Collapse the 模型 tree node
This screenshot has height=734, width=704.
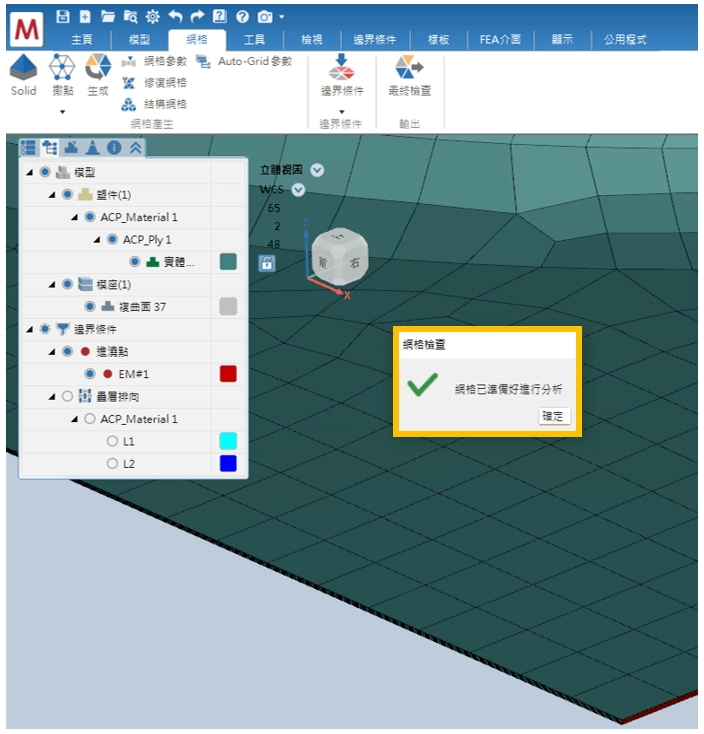29,173
